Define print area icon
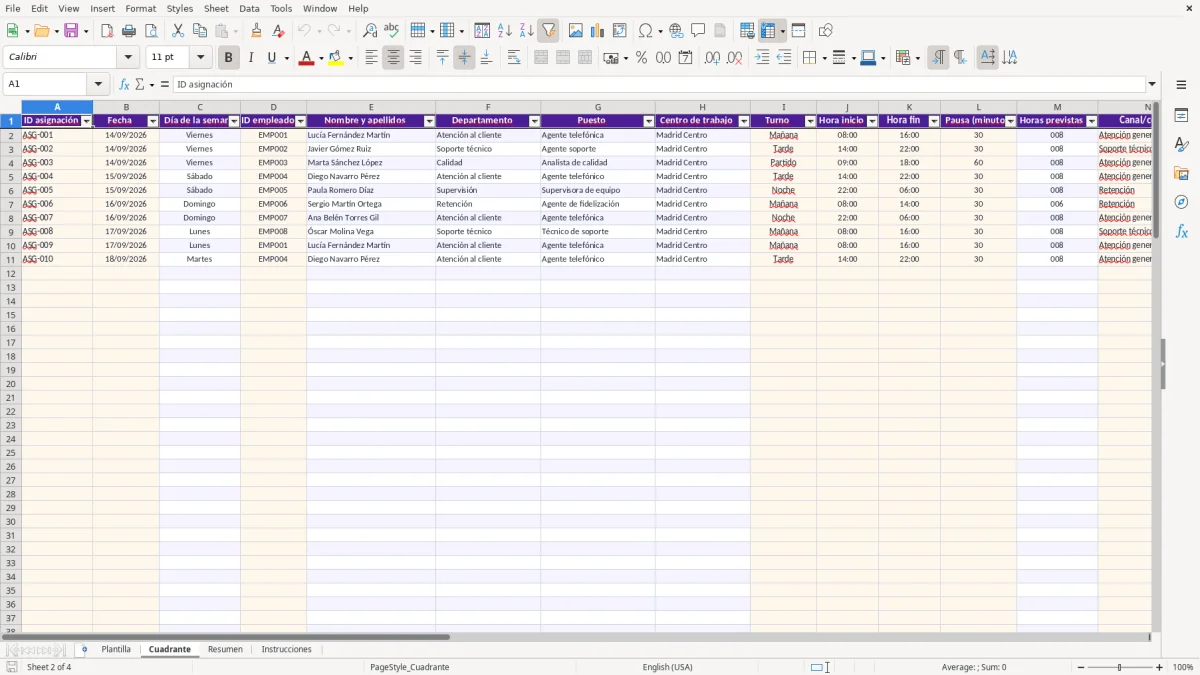This screenshot has height=675, width=1200. click(747, 30)
